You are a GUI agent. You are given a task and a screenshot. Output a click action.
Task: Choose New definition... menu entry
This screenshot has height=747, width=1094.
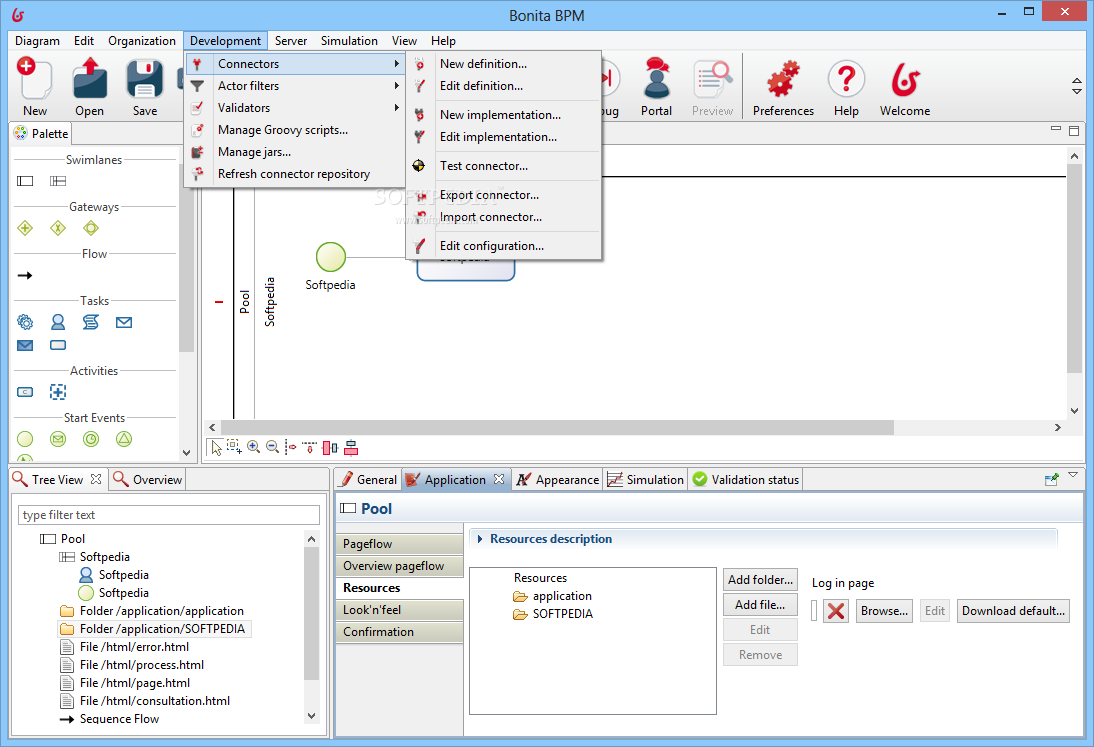(503, 63)
